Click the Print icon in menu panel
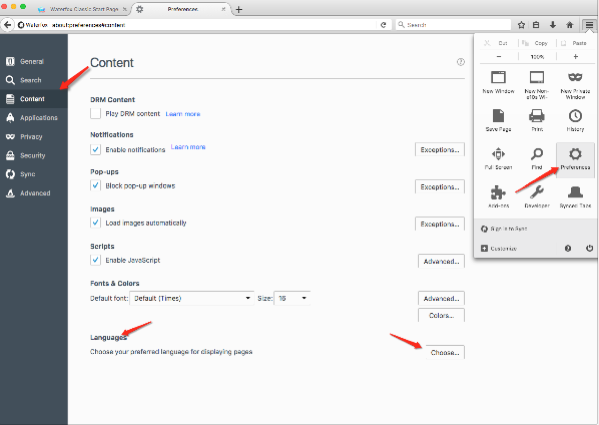The width and height of the screenshot is (599, 425). [537, 116]
